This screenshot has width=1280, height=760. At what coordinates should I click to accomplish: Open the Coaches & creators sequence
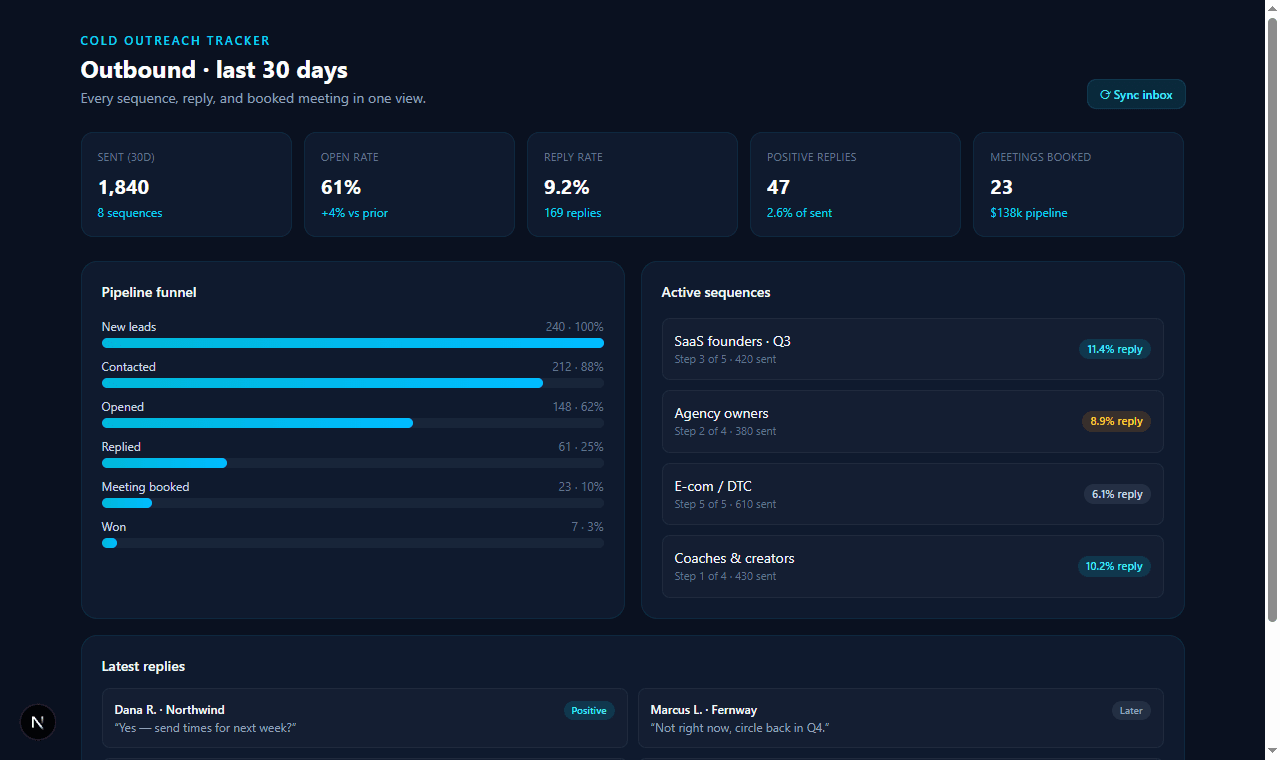point(912,566)
